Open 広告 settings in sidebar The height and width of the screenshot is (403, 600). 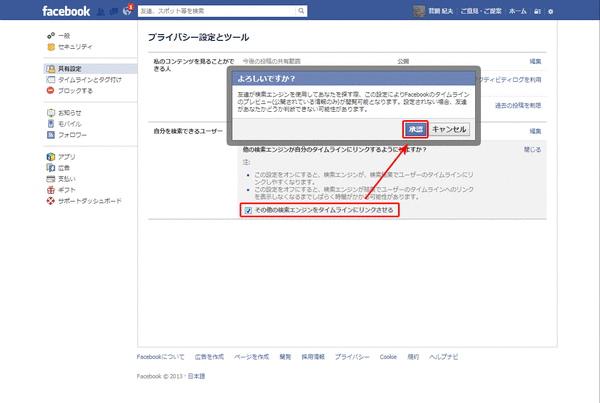pyautogui.click(x=58, y=168)
